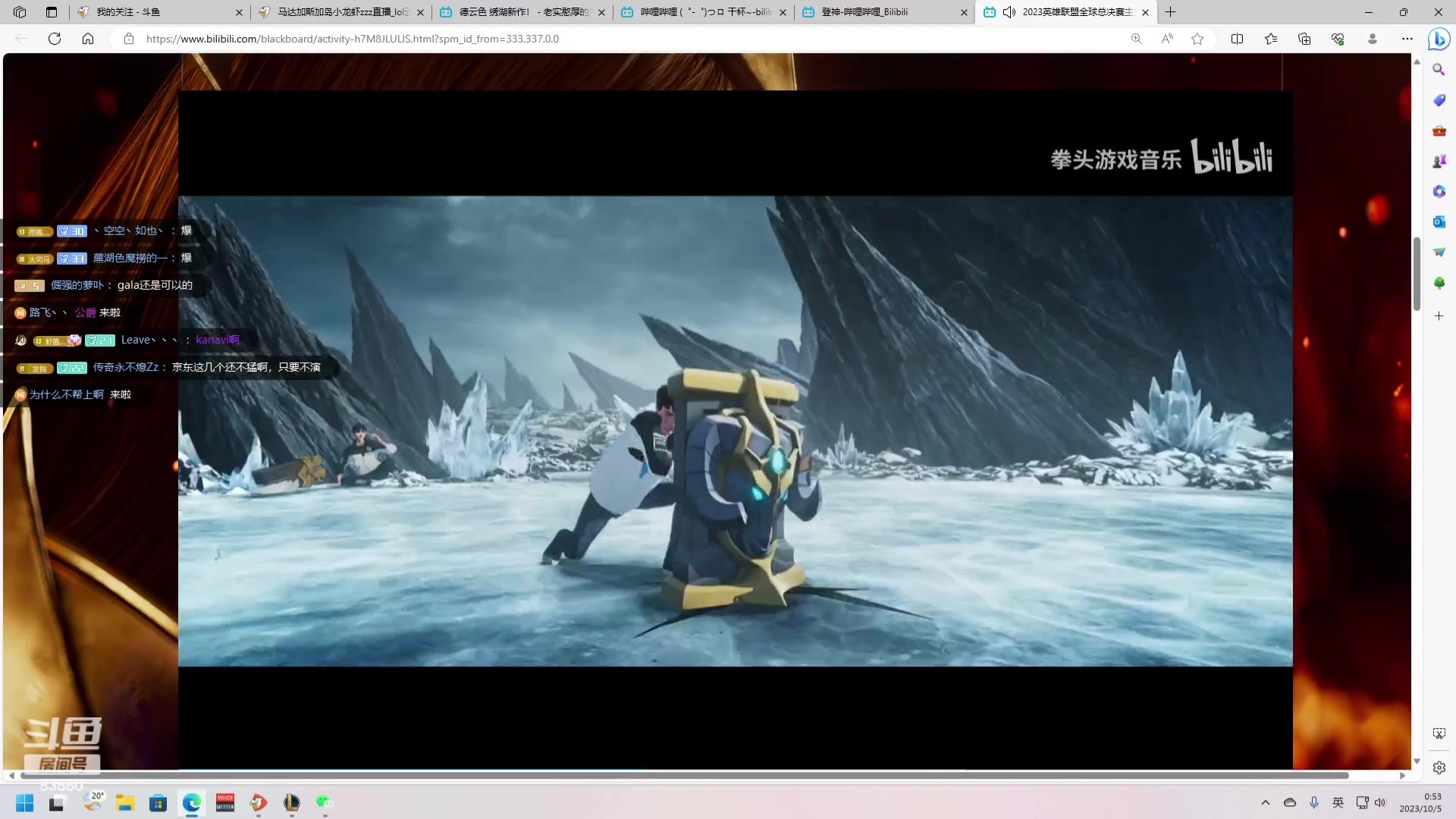This screenshot has height=819, width=1456.
Task: Open the sidebar Tools briefcase icon
Action: [x=1439, y=130]
